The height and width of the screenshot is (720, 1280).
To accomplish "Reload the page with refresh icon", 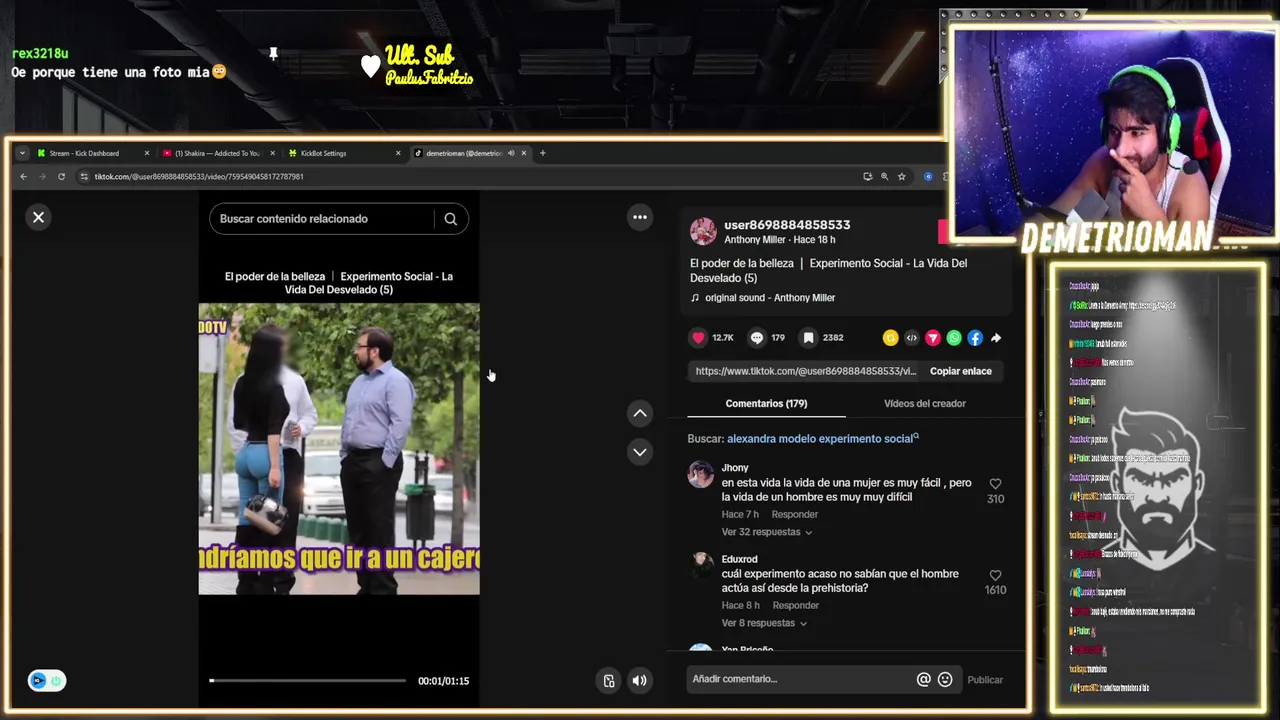I will [61, 177].
